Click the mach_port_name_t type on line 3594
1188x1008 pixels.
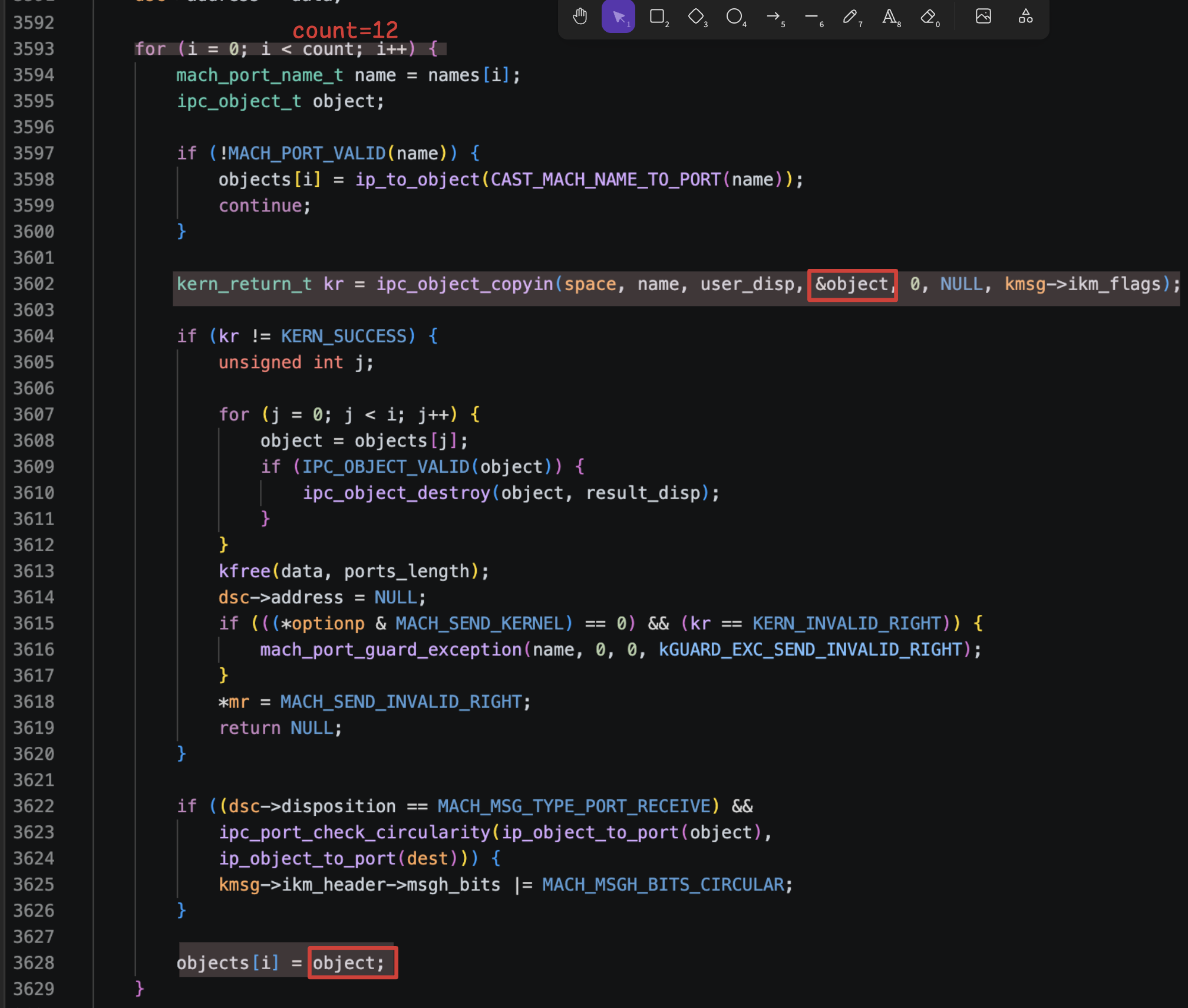[260, 75]
